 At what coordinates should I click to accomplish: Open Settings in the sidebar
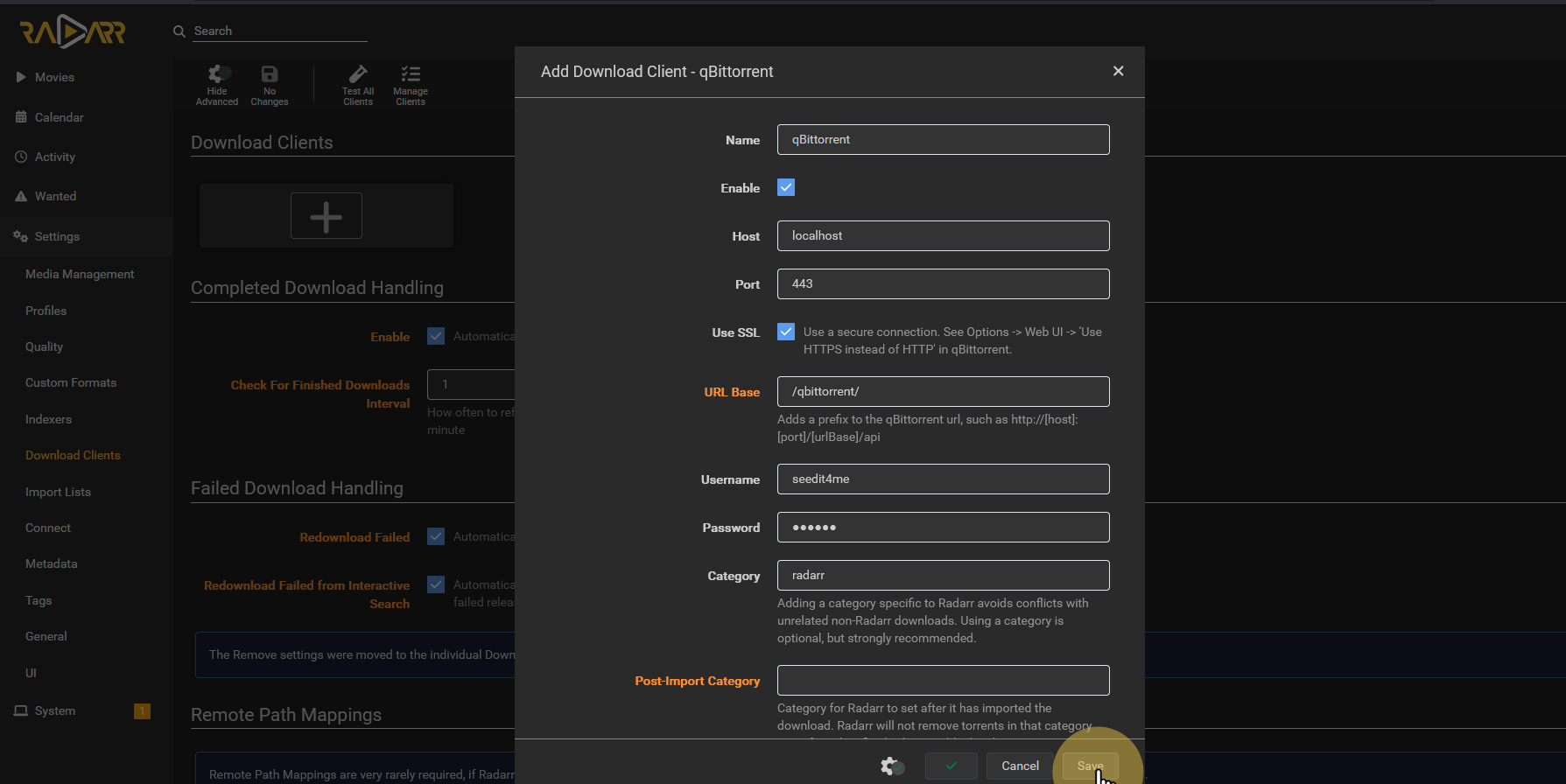pyautogui.click(x=57, y=236)
